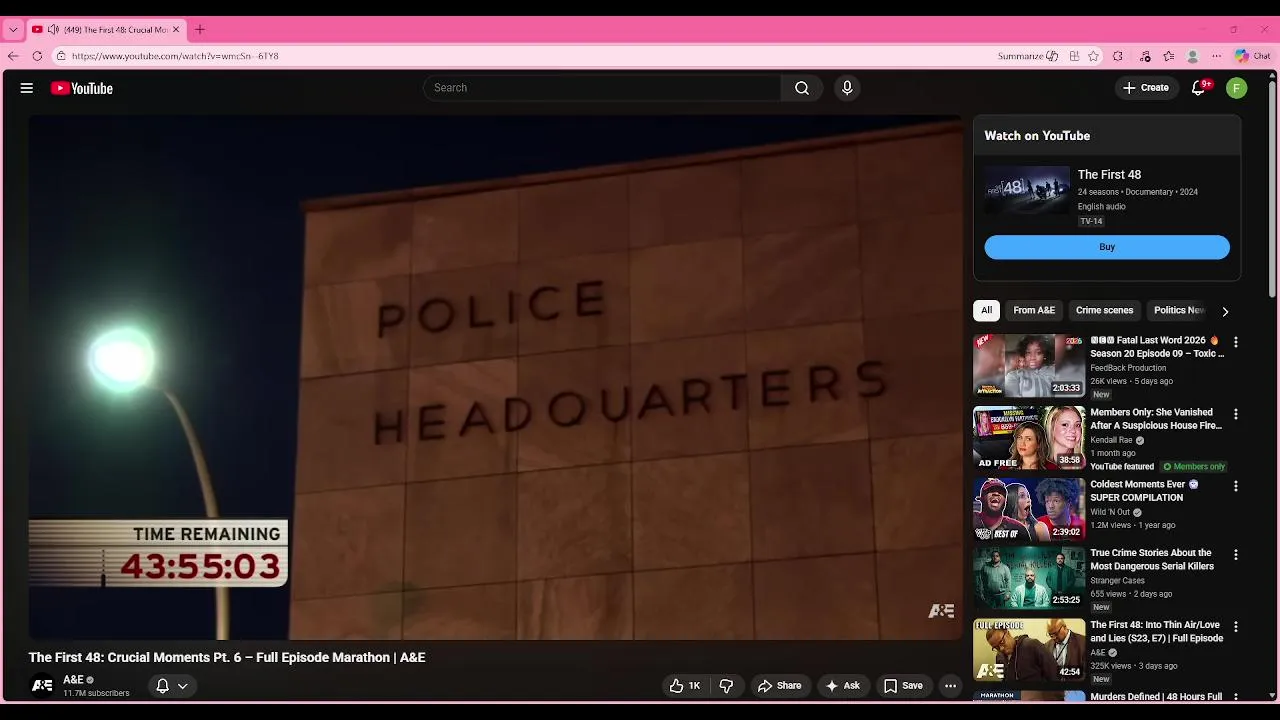Viewport: 1280px width, 720px height.
Task: Click the subscription notification bell
Action: pos(162,686)
